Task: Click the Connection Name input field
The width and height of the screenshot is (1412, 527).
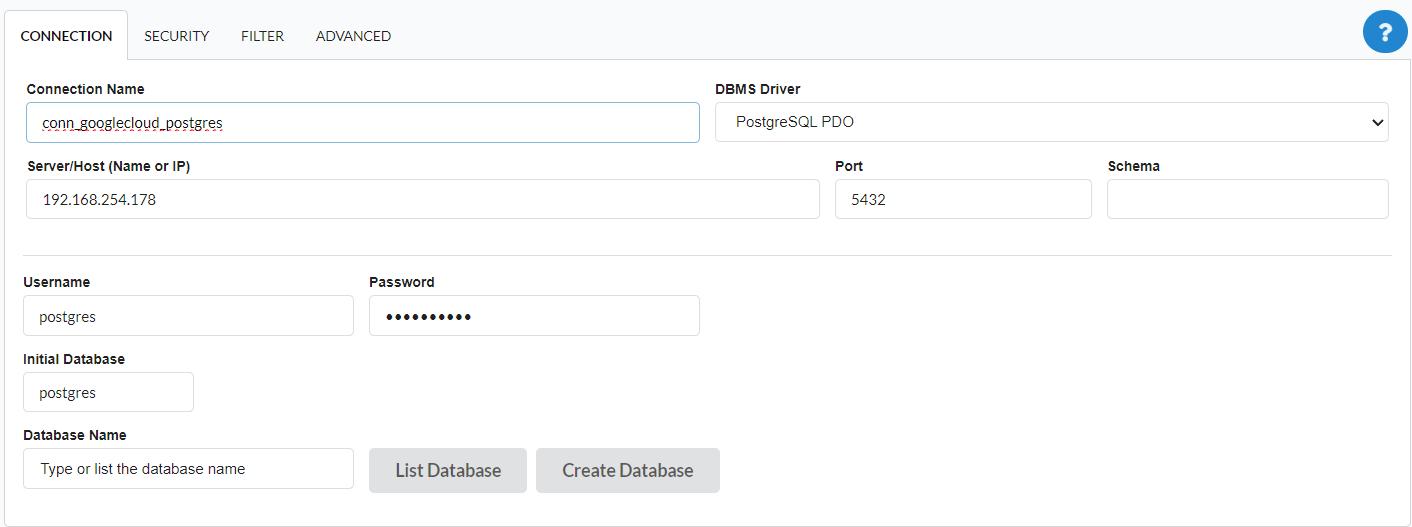Action: (x=363, y=122)
